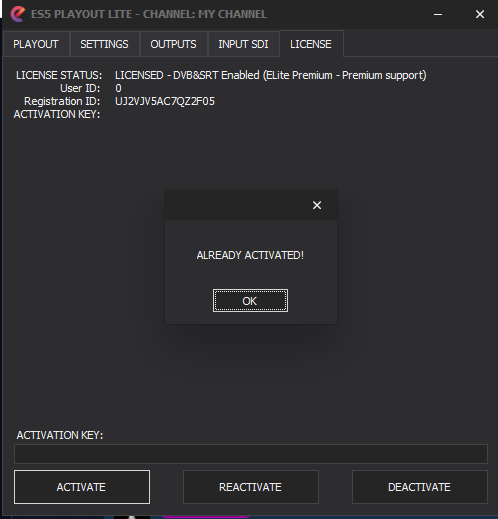This screenshot has width=498, height=519.
Task: Dismiss the popup using its X icon
Action: pos(317,205)
